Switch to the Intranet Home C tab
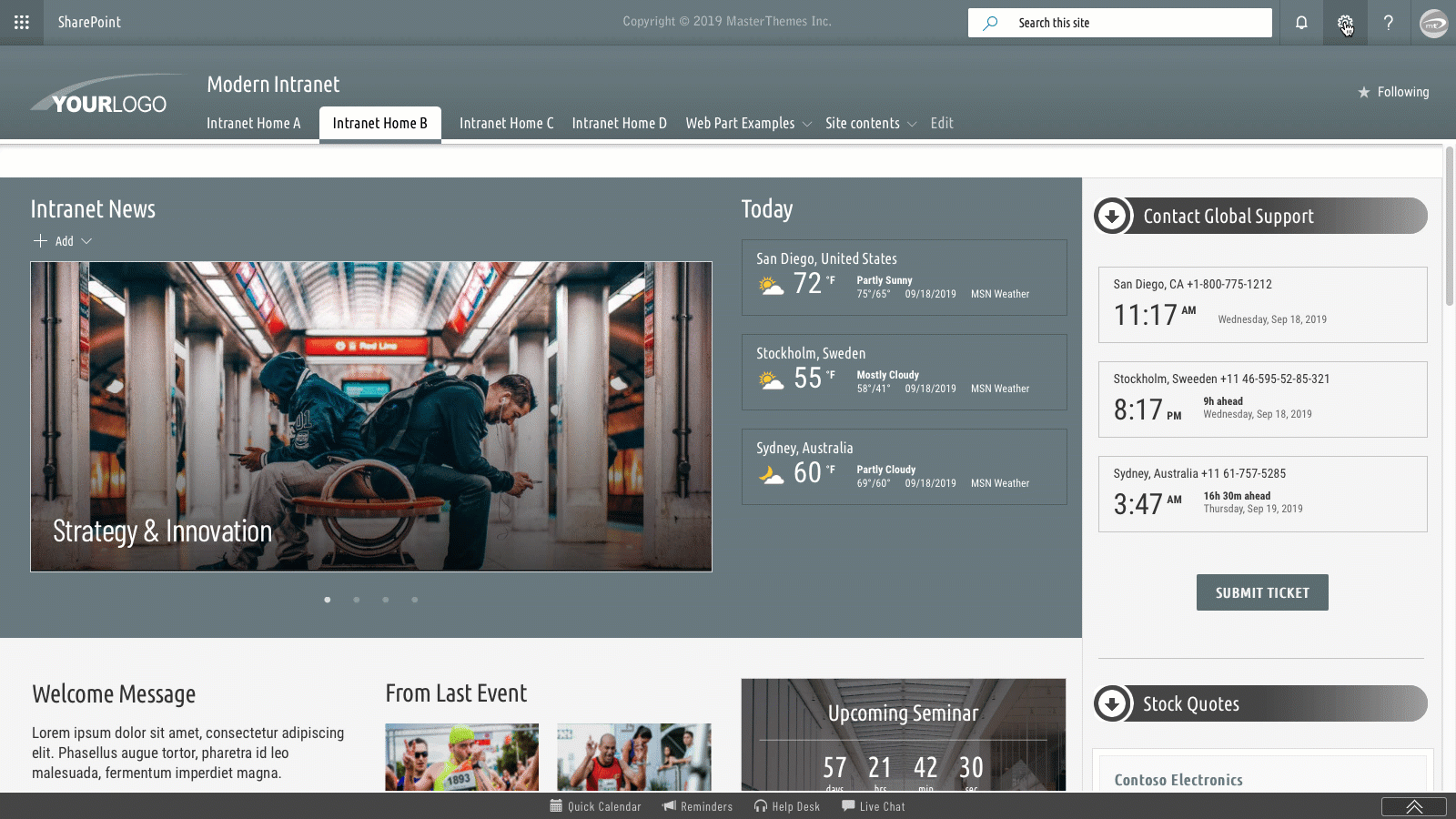The height and width of the screenshot is (819, 1456). point(506,123)
